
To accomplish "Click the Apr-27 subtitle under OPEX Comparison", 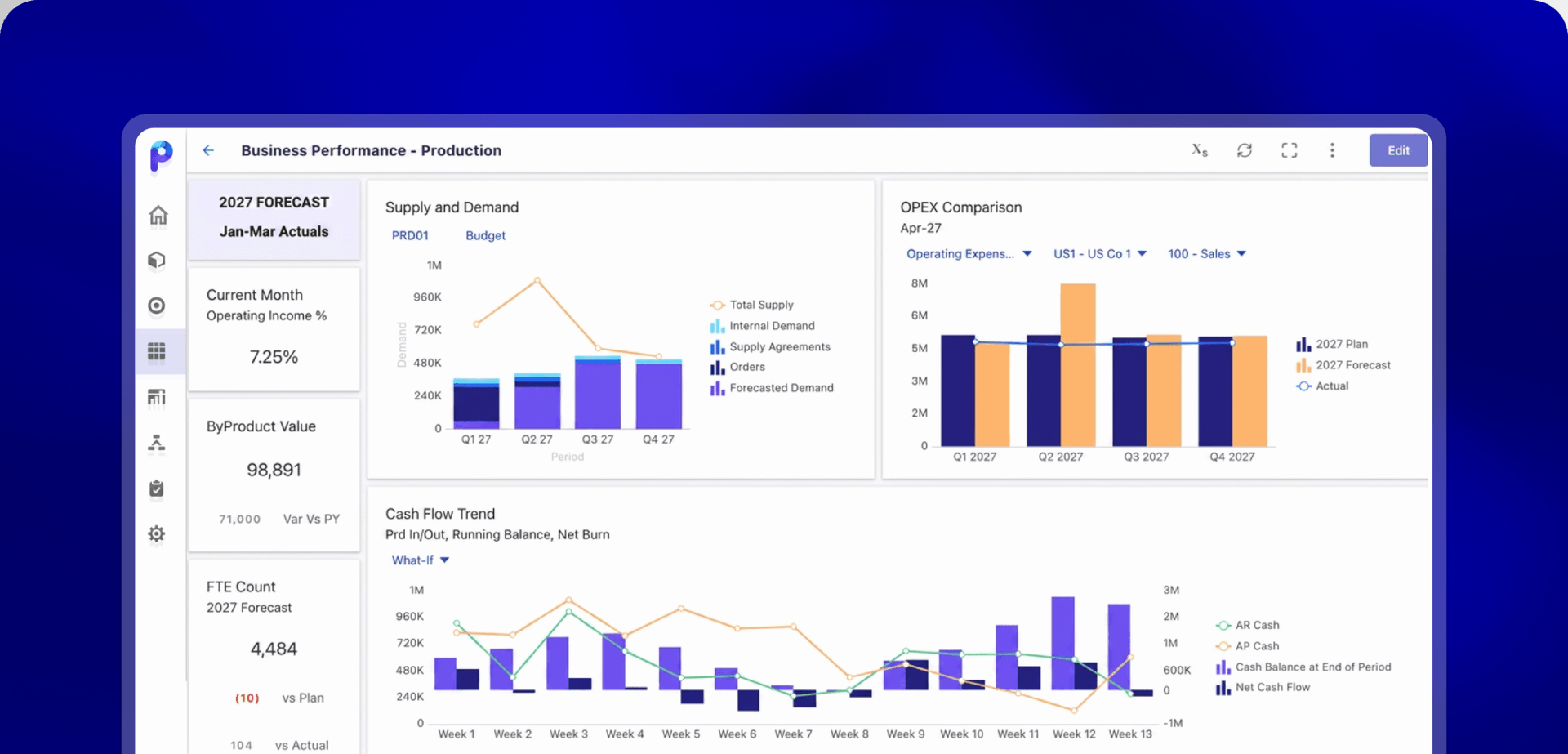I will pyautogui.click(x=921, y=229).
